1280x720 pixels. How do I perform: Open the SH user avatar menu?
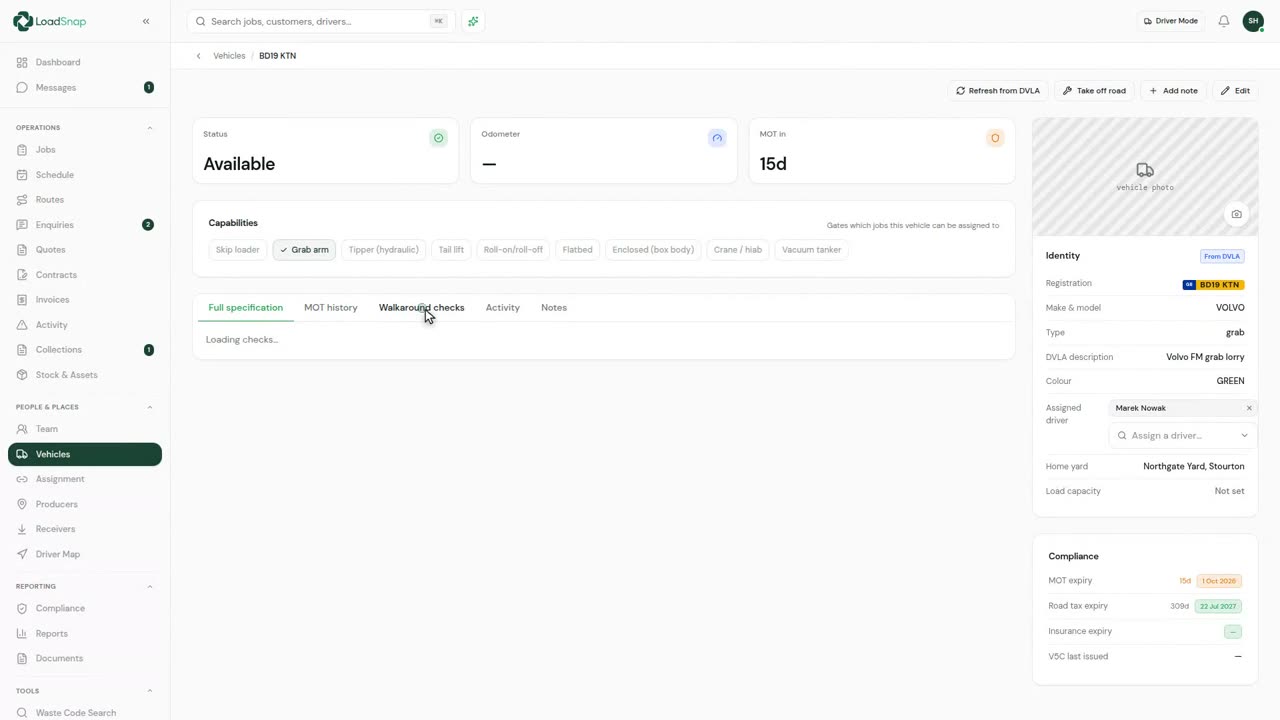click(x=1253, y=21)
